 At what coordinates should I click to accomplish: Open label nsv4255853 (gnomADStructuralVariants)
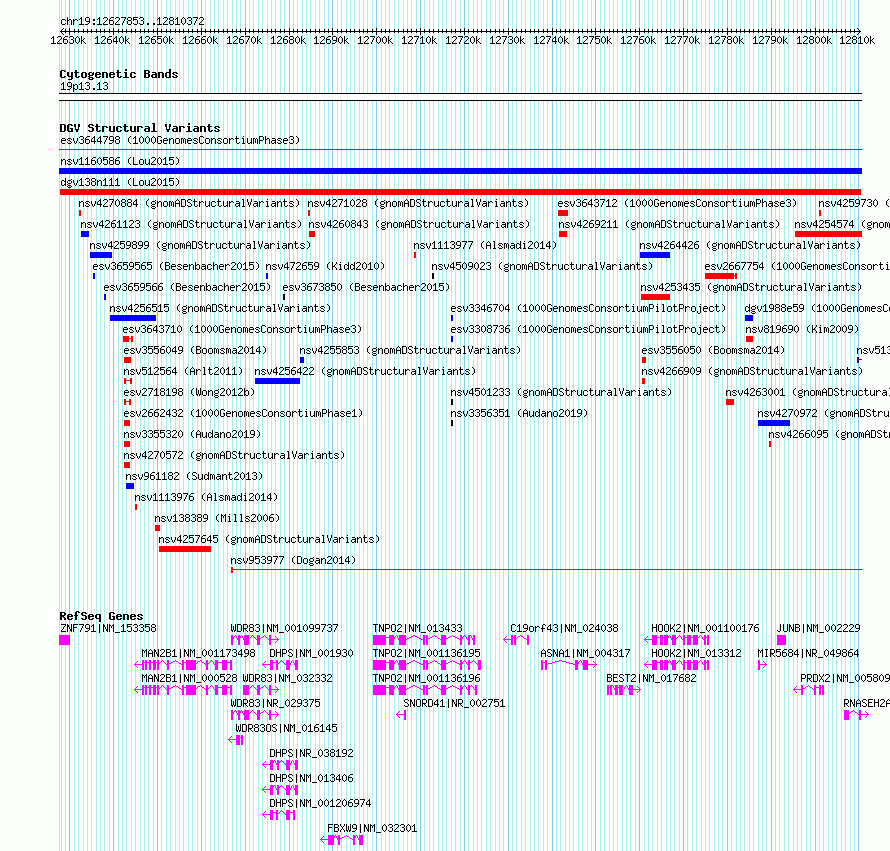pyautogui.click(x=410, y=350)
